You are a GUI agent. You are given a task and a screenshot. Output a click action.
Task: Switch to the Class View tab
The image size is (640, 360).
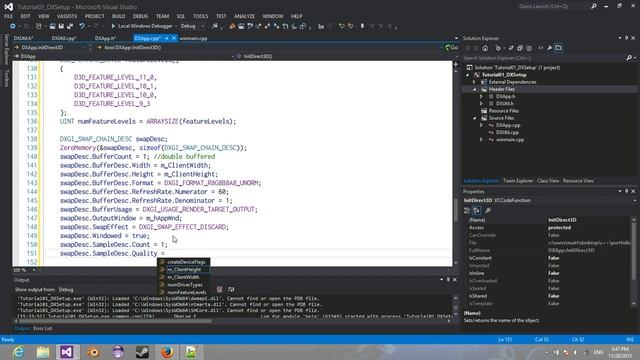[x=548, y=181]
